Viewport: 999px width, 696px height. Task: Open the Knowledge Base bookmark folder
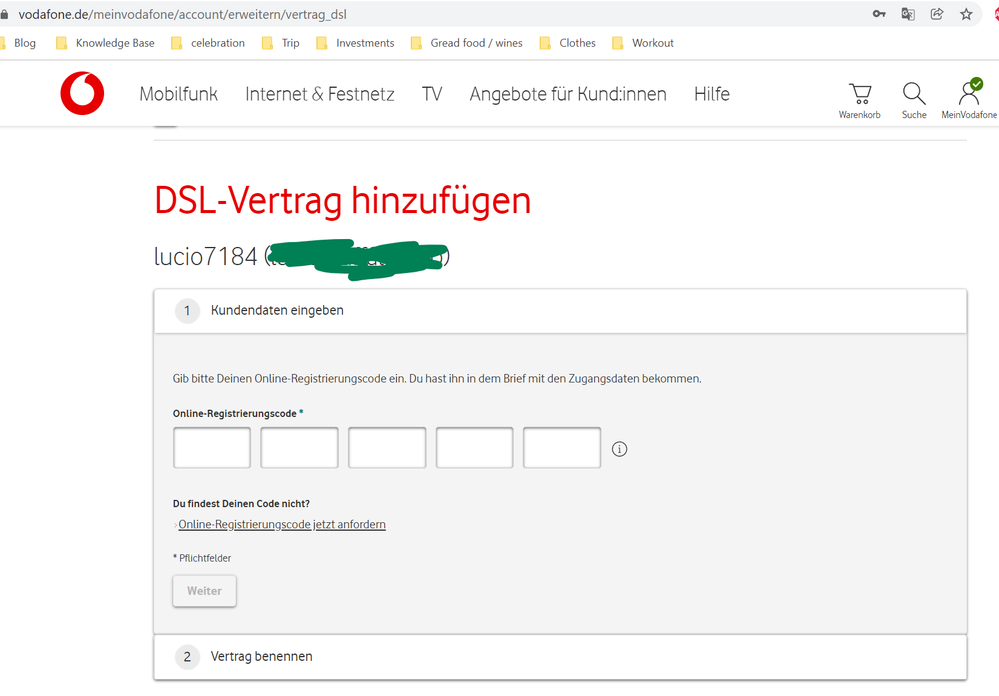coord(105,43)
